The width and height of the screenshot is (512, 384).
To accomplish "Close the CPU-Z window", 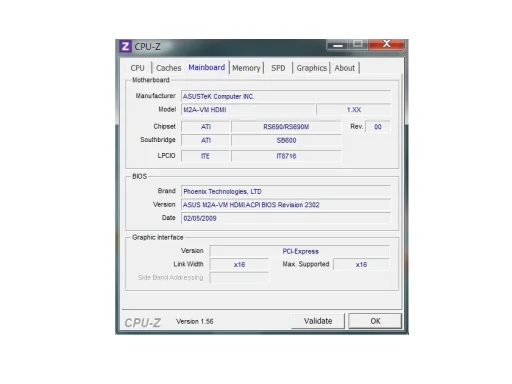I will click(x=387, y=44).
